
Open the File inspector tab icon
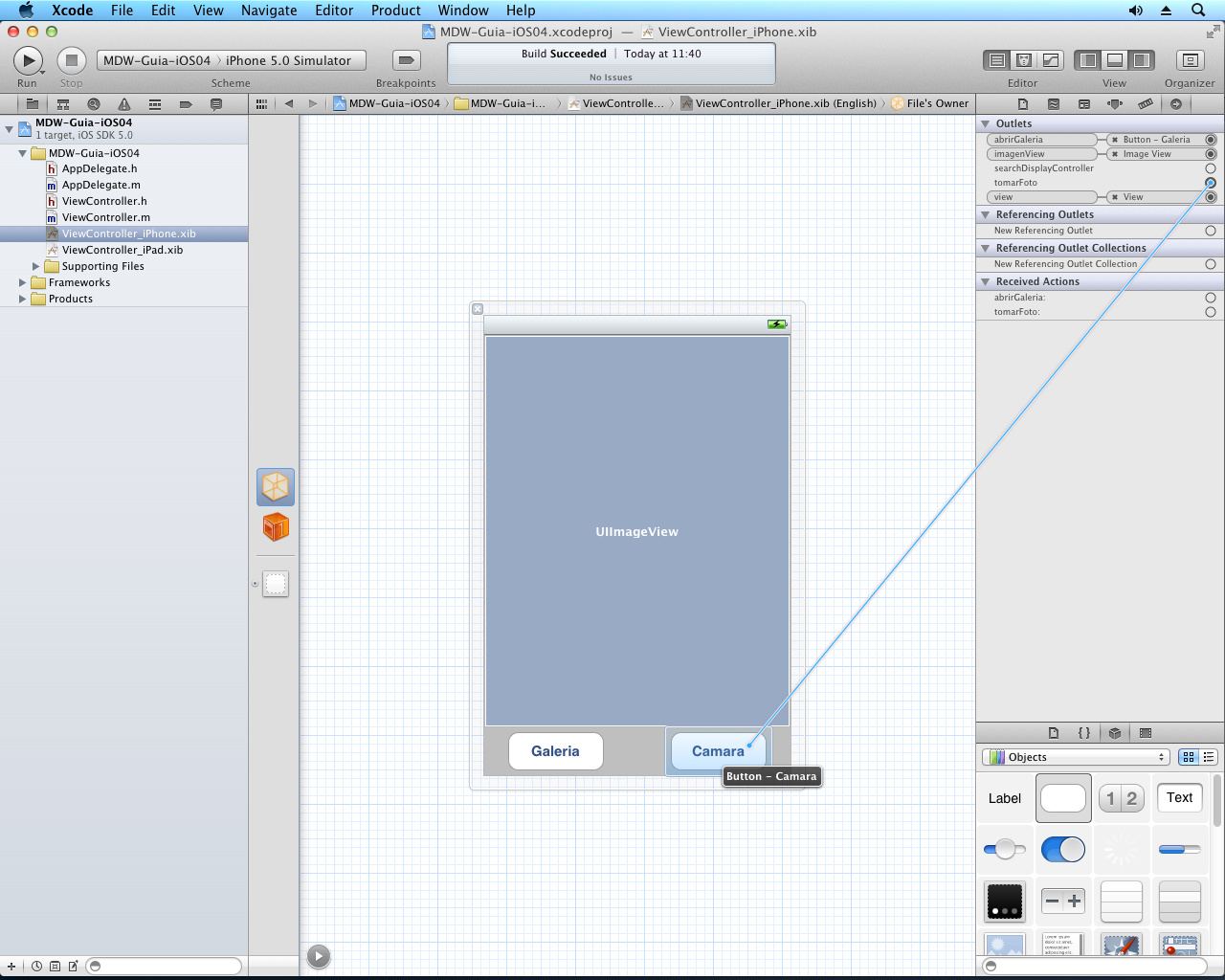1023,103
